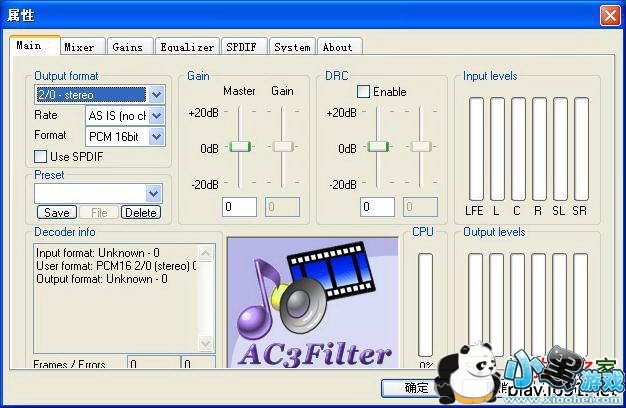Expand the Rate dropdown showing AS IS
The width and height of the screenshot is (626, 408).
[156, 116]
